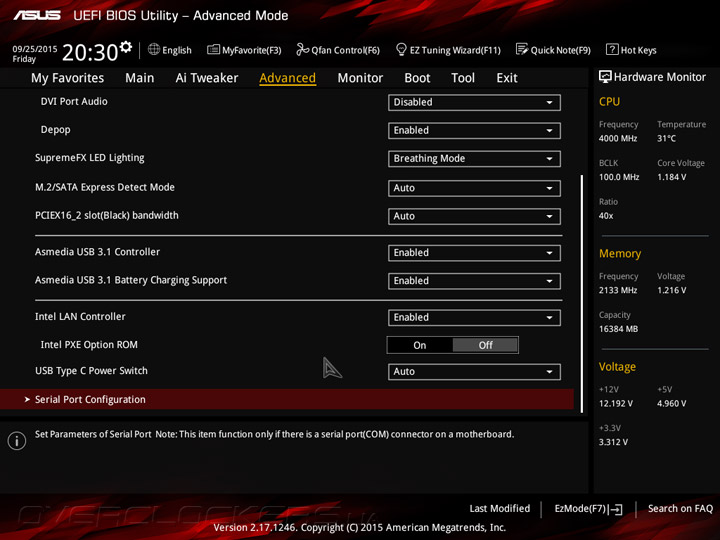Click the 20:30 clock display
720x540 pixels.
click(90, 52)
